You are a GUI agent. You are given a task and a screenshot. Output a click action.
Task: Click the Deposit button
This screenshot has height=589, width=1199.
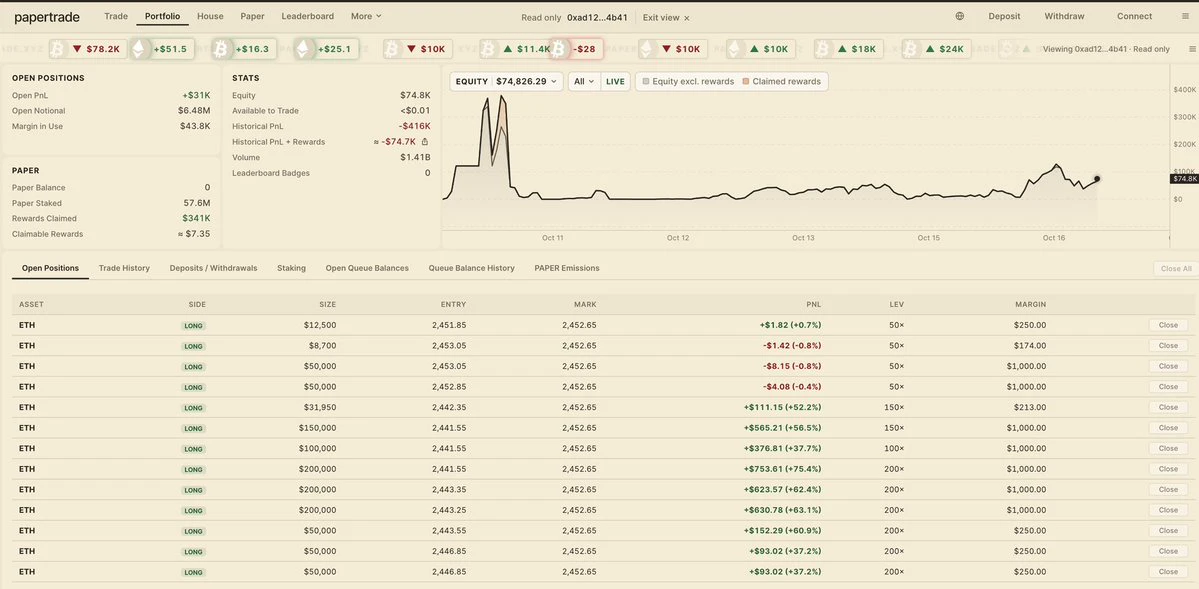[x=1004, y=16]
